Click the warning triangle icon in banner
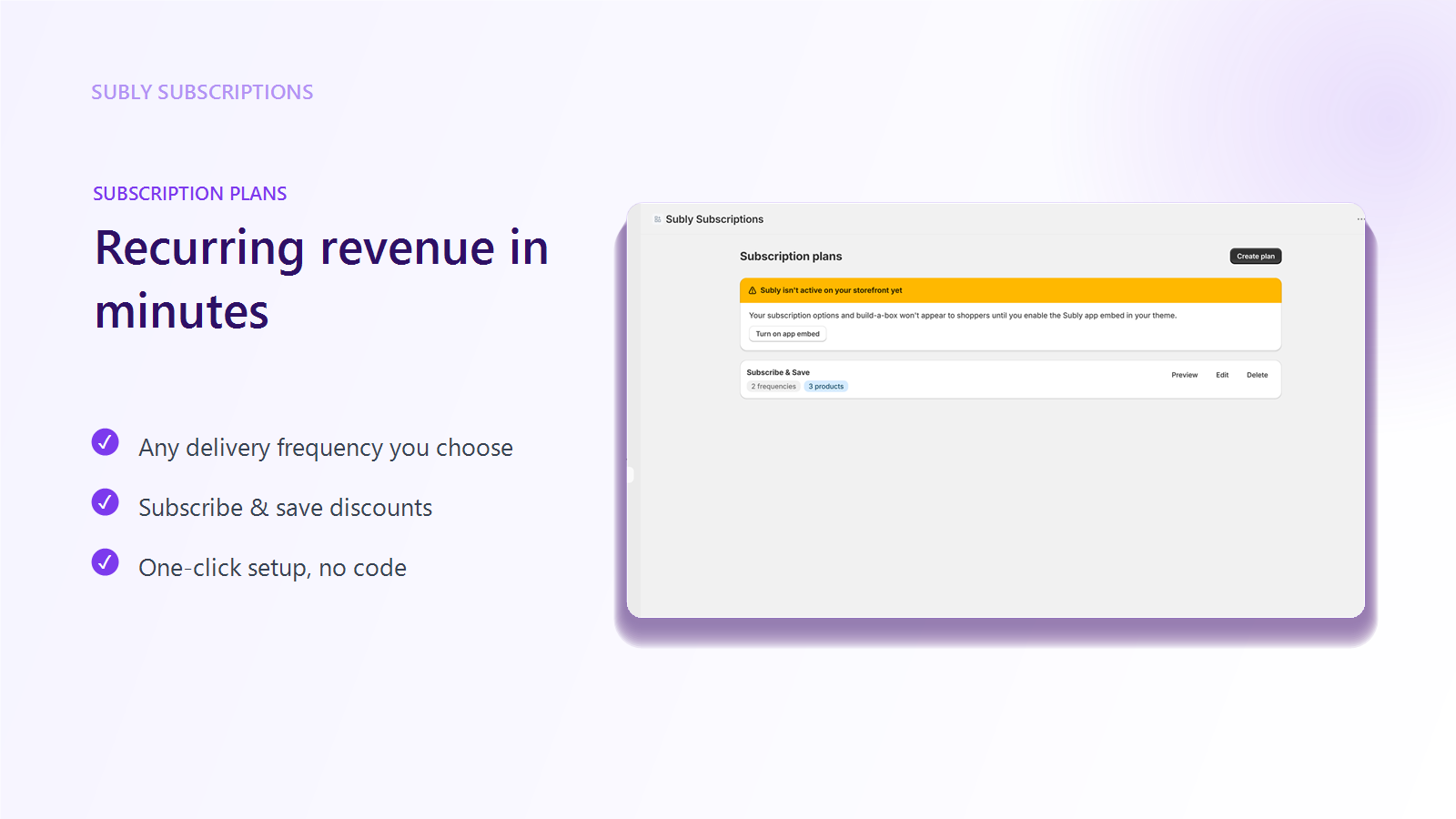Viewport: 1456px width, 819px height. click(x=753, y=290)
